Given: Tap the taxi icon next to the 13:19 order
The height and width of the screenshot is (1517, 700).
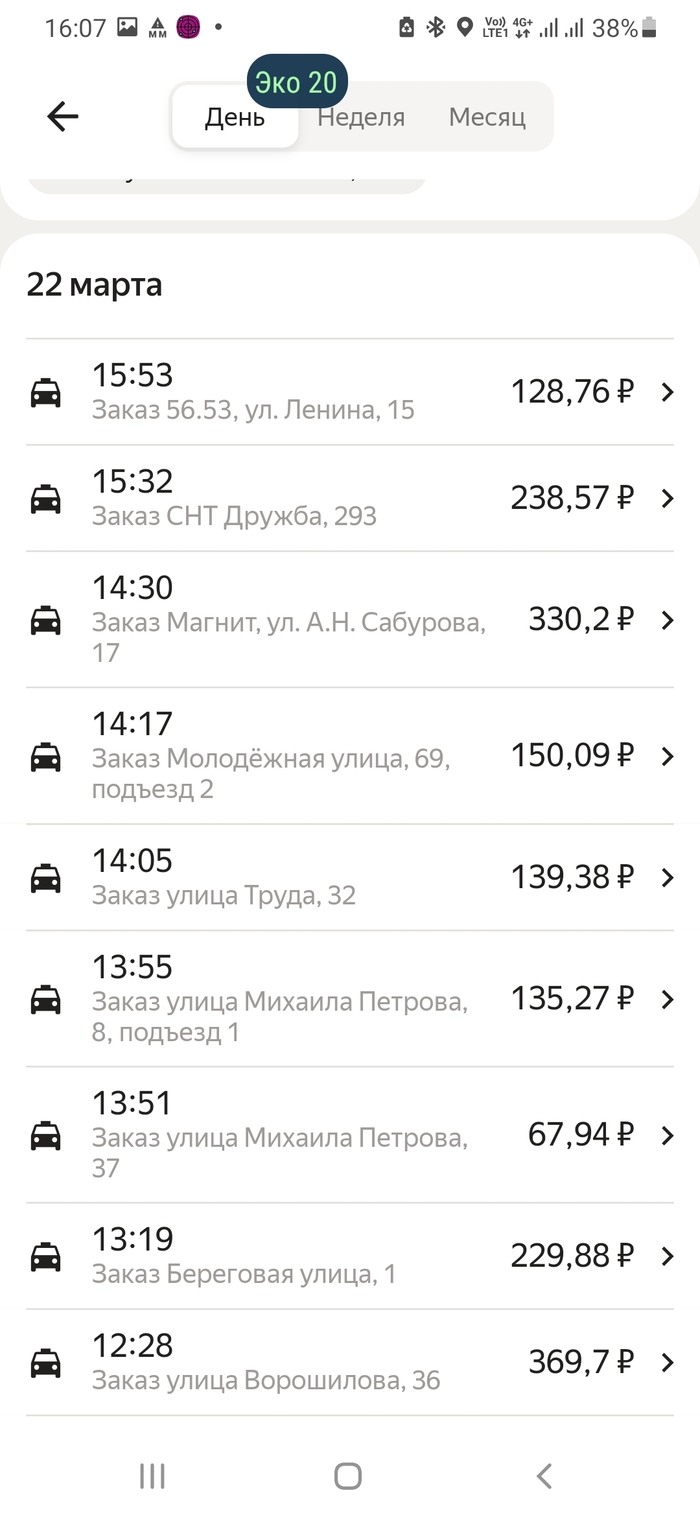Looking at the screenshot, I should [46, 1256].
